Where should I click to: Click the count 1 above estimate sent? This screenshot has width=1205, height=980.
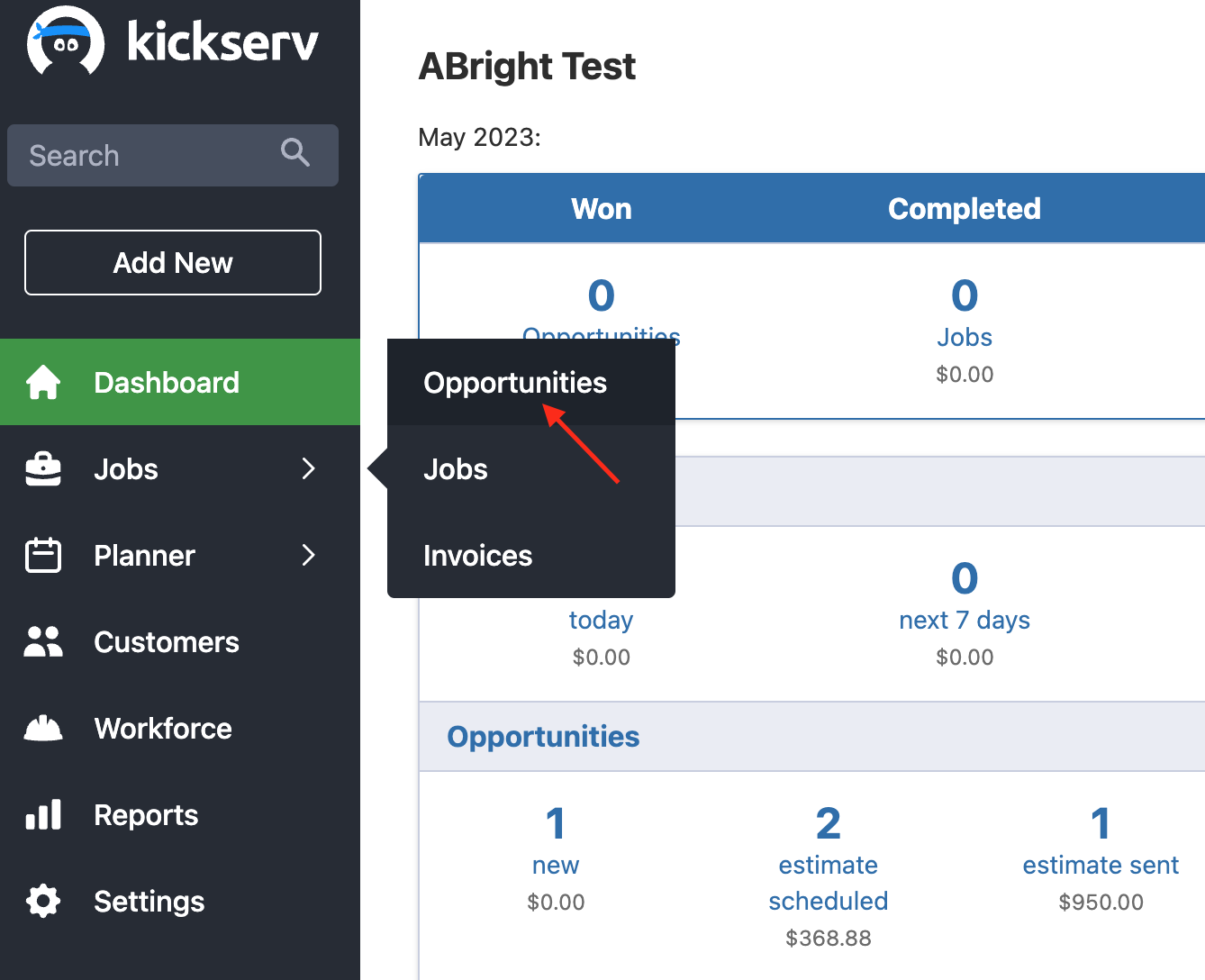tap(1101, 823)
